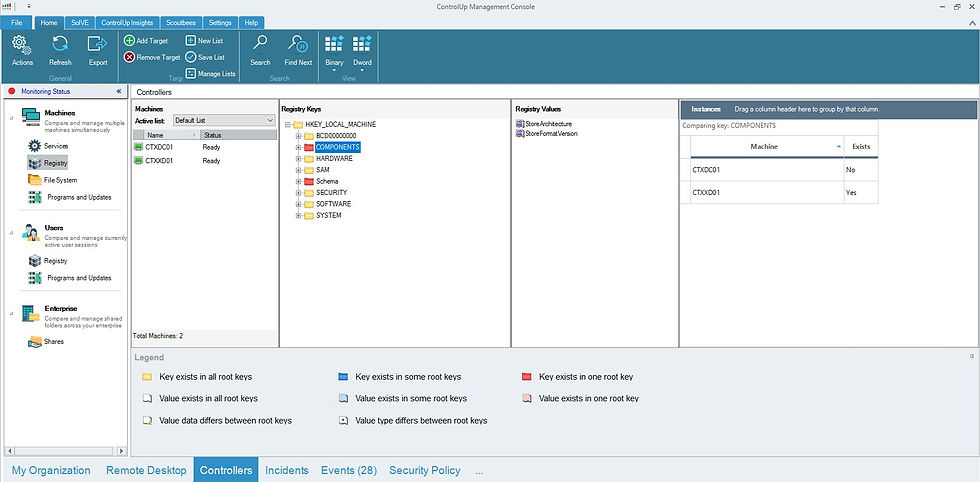
Task: Open the Security Policy bottom tab
Action: (425, 471)
